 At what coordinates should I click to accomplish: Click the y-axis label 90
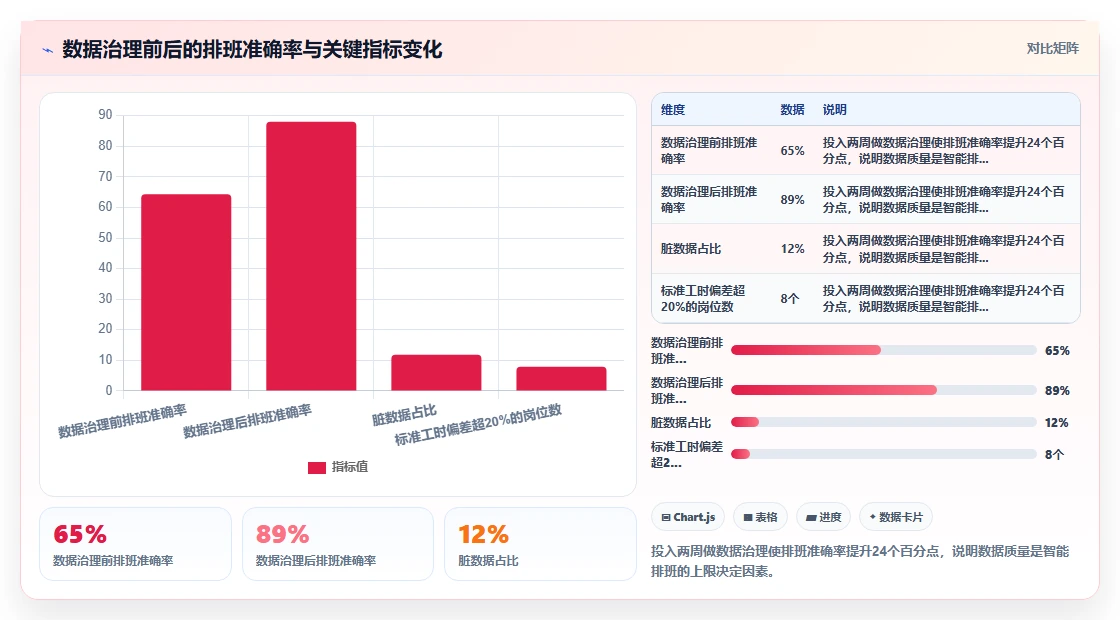106,115
